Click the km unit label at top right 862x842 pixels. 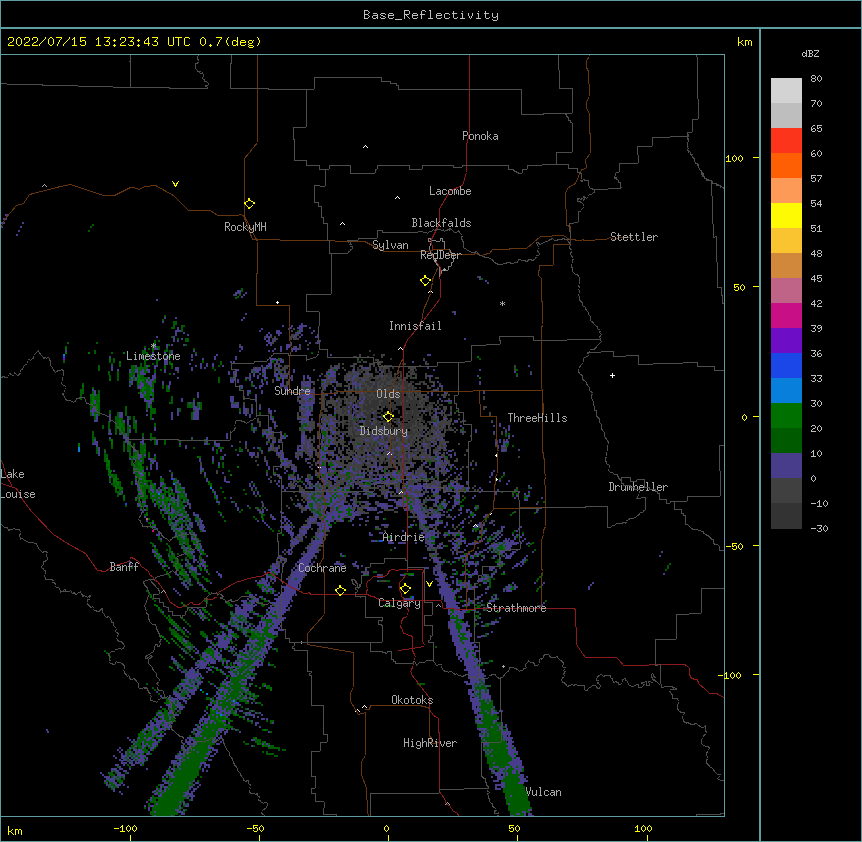(x=745, y=42)
